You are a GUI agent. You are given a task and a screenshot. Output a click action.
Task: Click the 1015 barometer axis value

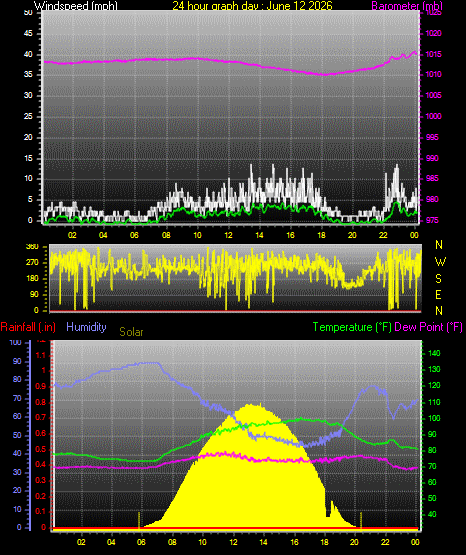click(x=433, y=54)
